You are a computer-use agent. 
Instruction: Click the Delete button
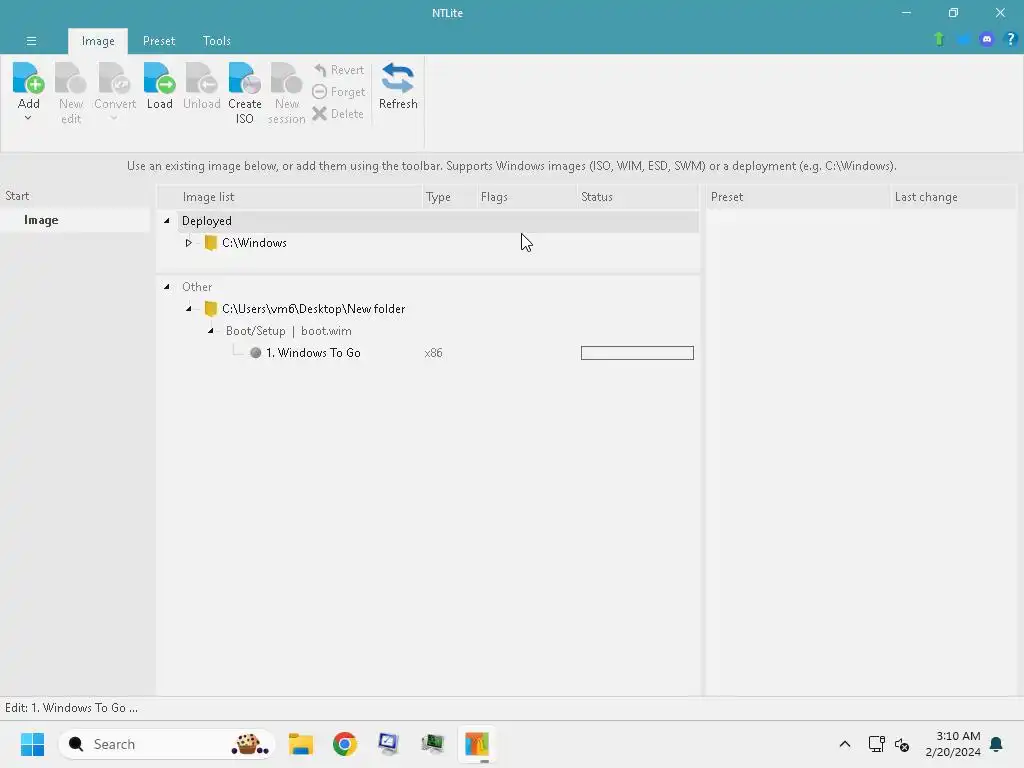click(338, 114)
